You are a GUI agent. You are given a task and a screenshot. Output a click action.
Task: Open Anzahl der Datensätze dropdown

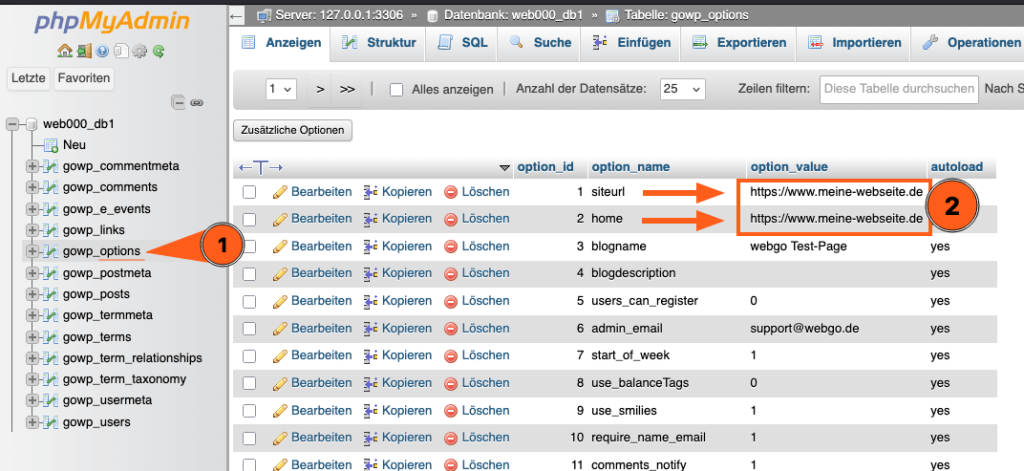click(682, 89)
